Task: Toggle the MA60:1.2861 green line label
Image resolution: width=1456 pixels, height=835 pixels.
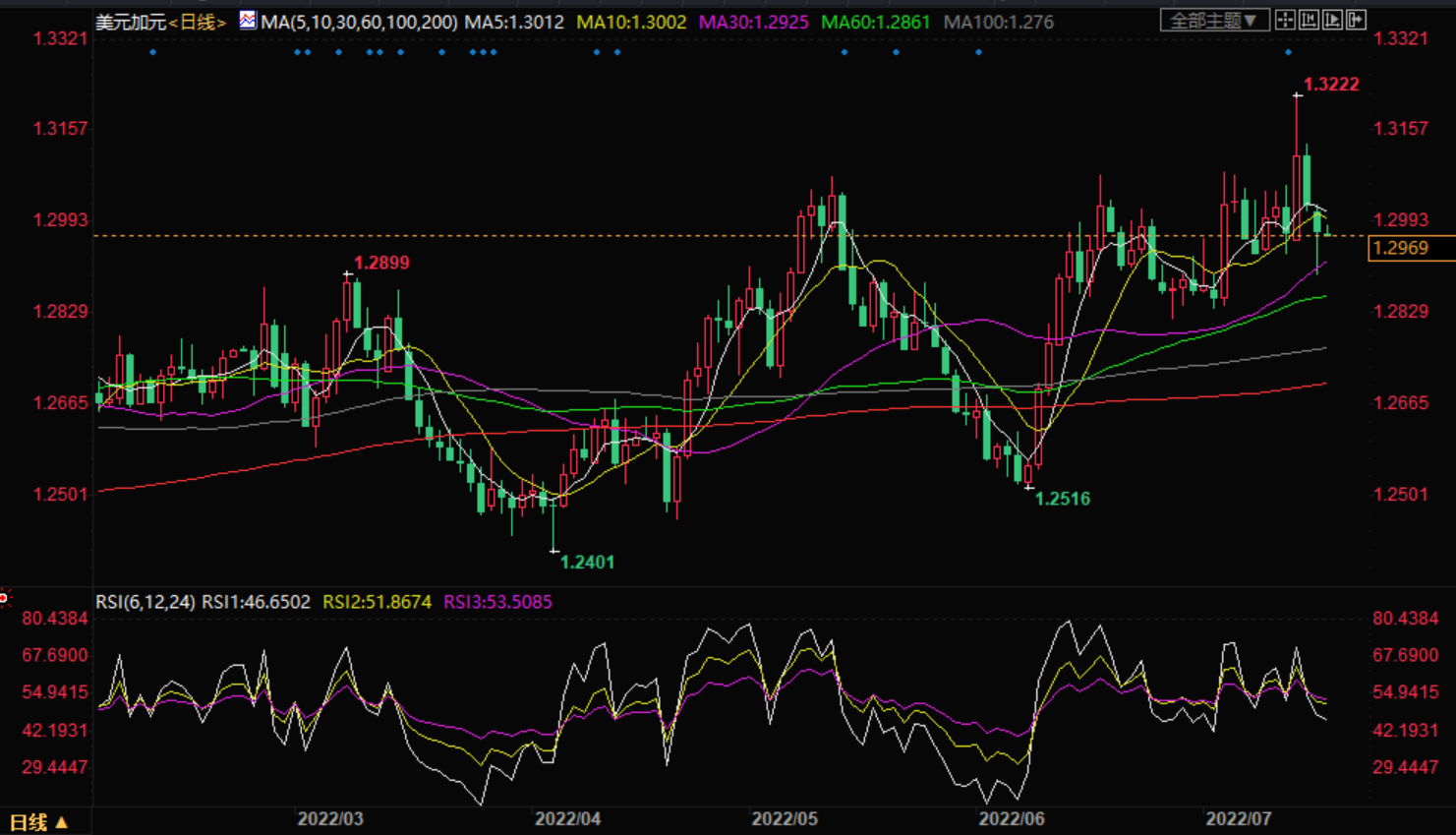Action: point(875,22)
